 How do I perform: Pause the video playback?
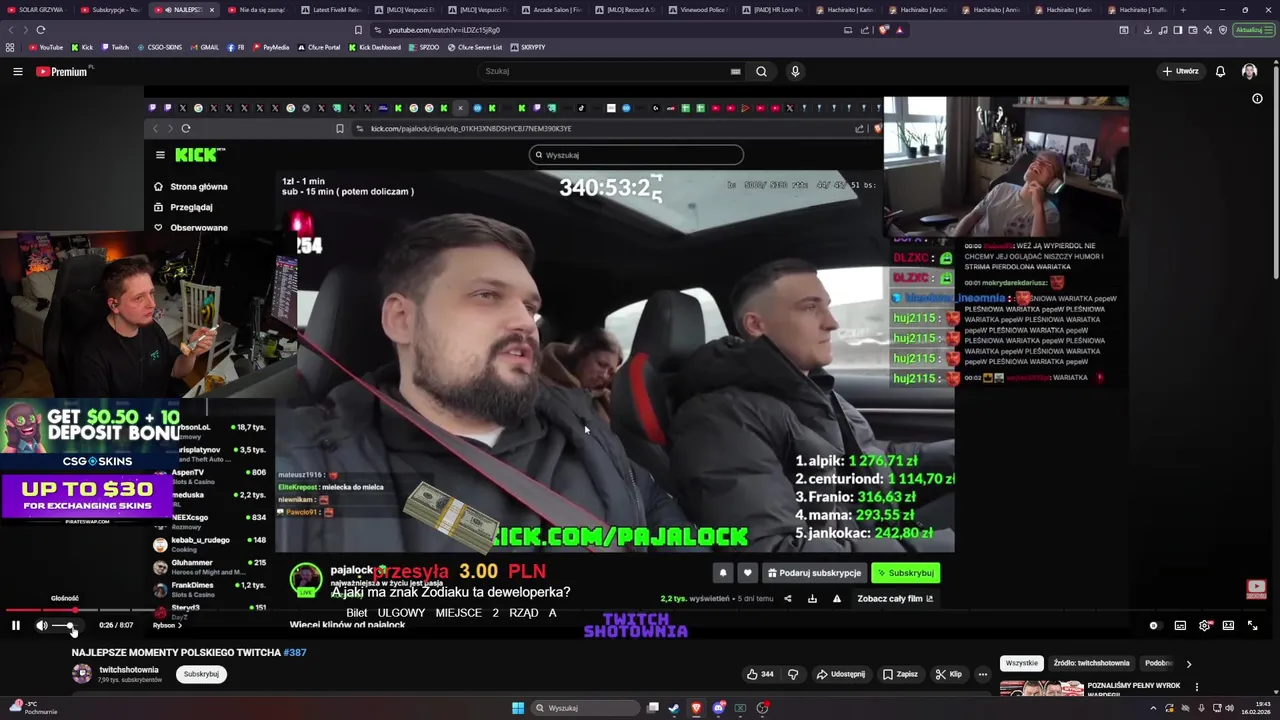15,625
